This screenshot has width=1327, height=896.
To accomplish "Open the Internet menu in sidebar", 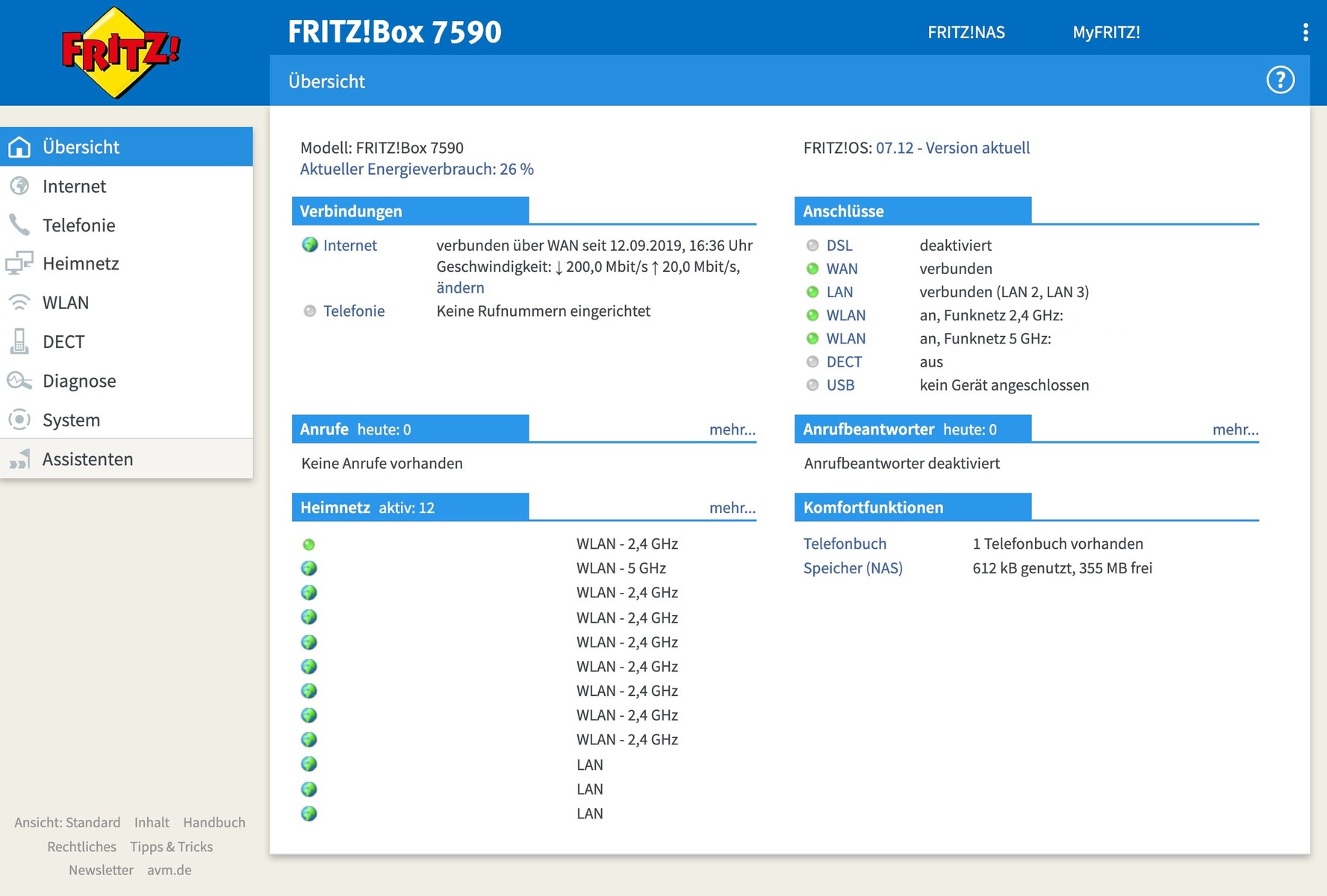I will tap(74, 186).
